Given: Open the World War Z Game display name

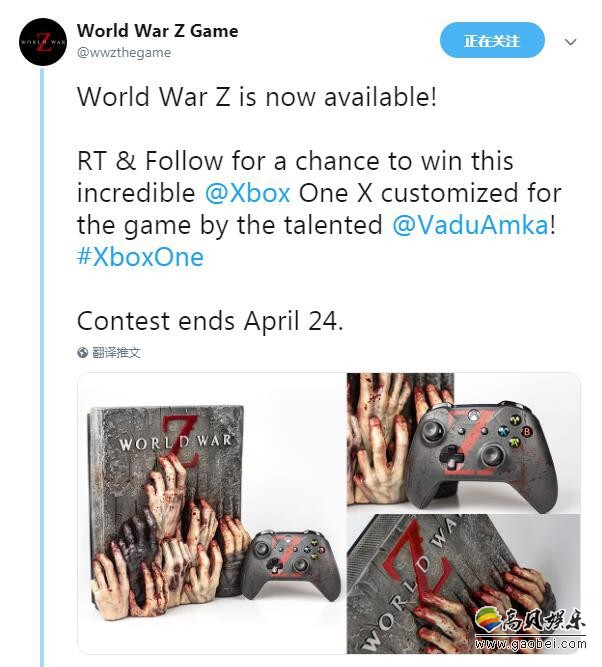Looking at the screenshot, I should point(157,31).
